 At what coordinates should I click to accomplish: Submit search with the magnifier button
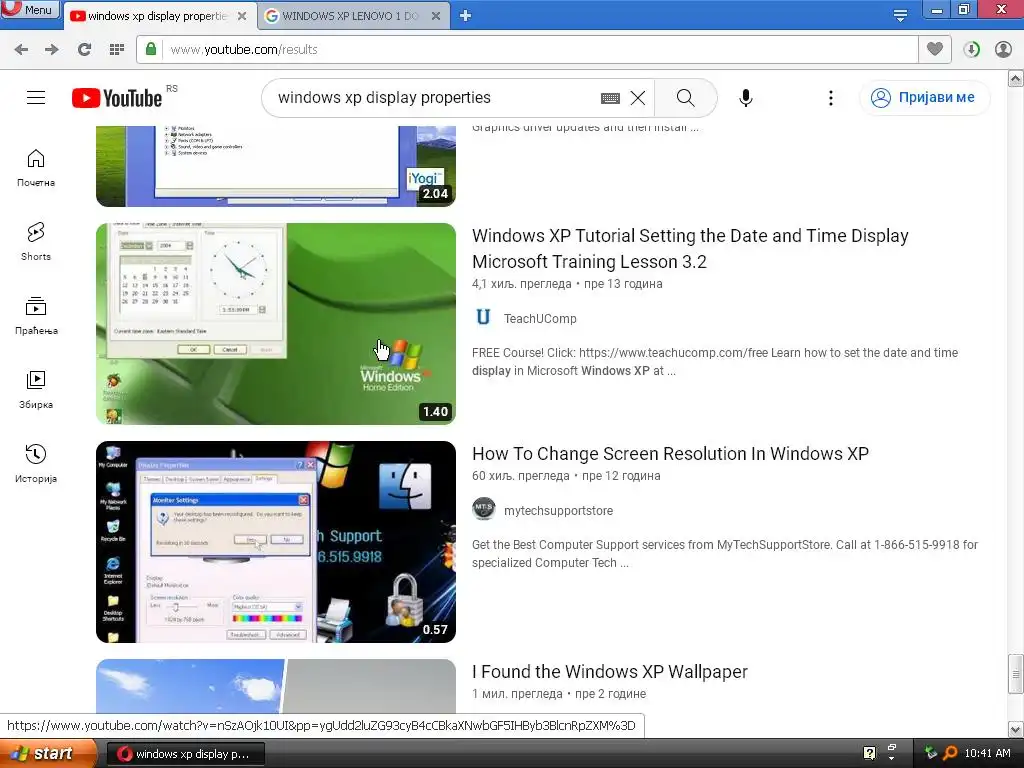pyautogui.click(x=686, y=98)
